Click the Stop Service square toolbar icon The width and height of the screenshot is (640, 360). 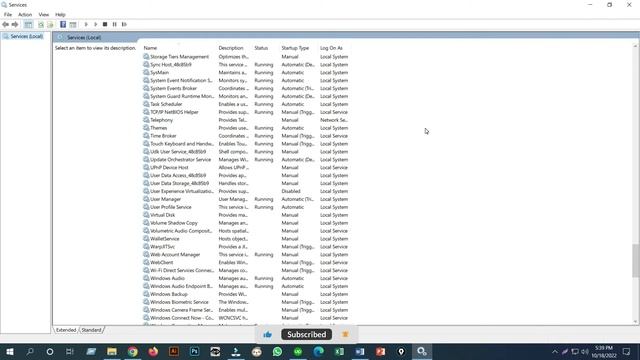point(105,24)
